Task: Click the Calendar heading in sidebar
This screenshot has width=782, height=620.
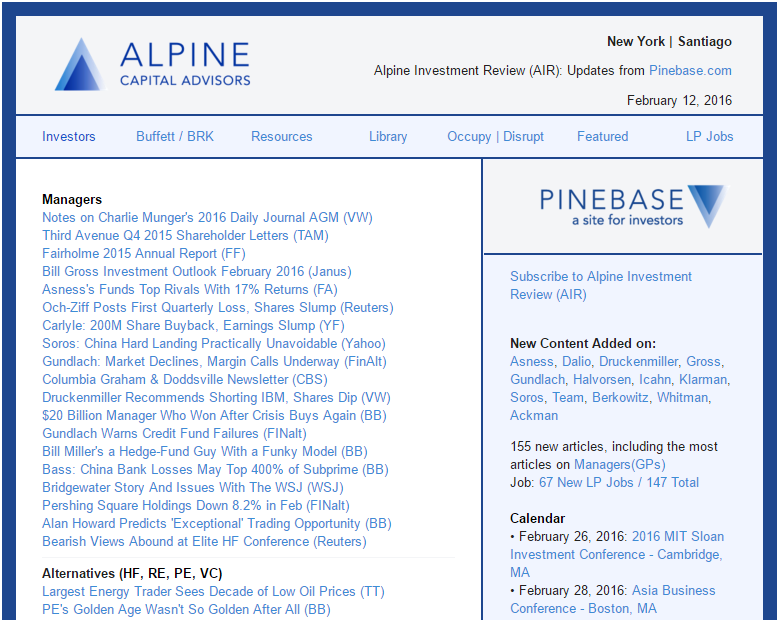Action: pos(537,518)
